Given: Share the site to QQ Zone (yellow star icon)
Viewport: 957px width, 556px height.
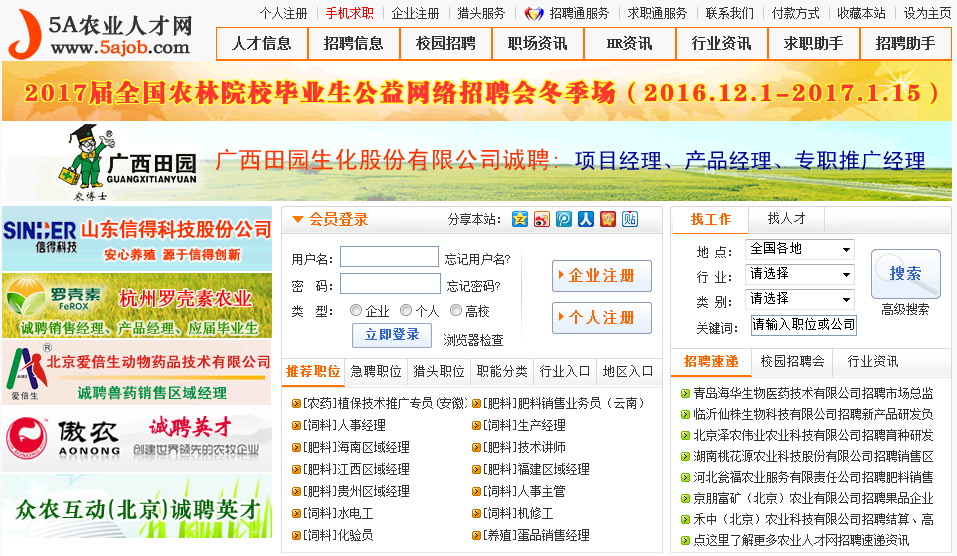Looking at the screenshot, I should [520, 219].
